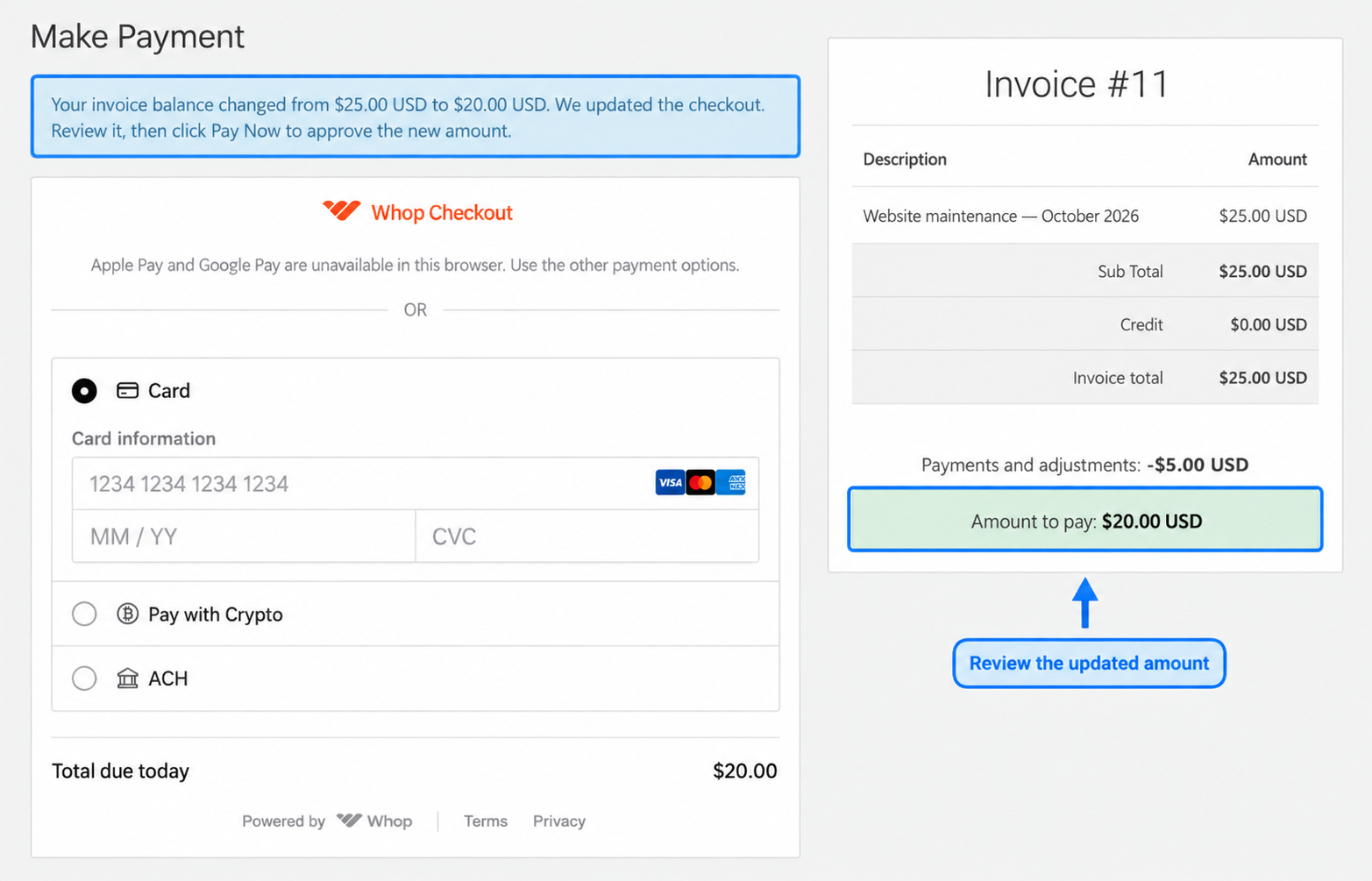
Task: Click the "OR" divider label
Action: pyautogui.click(x=416, y=309)
